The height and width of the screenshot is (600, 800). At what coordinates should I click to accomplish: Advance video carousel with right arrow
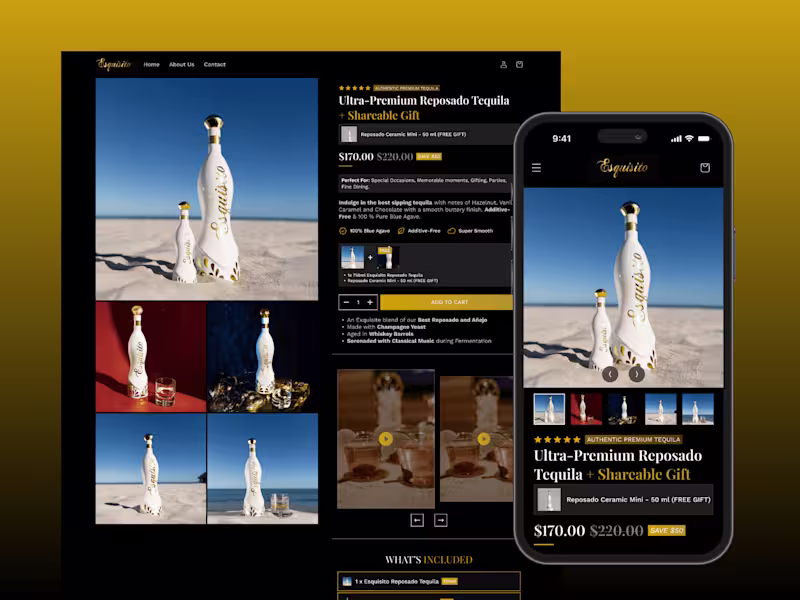441,520
